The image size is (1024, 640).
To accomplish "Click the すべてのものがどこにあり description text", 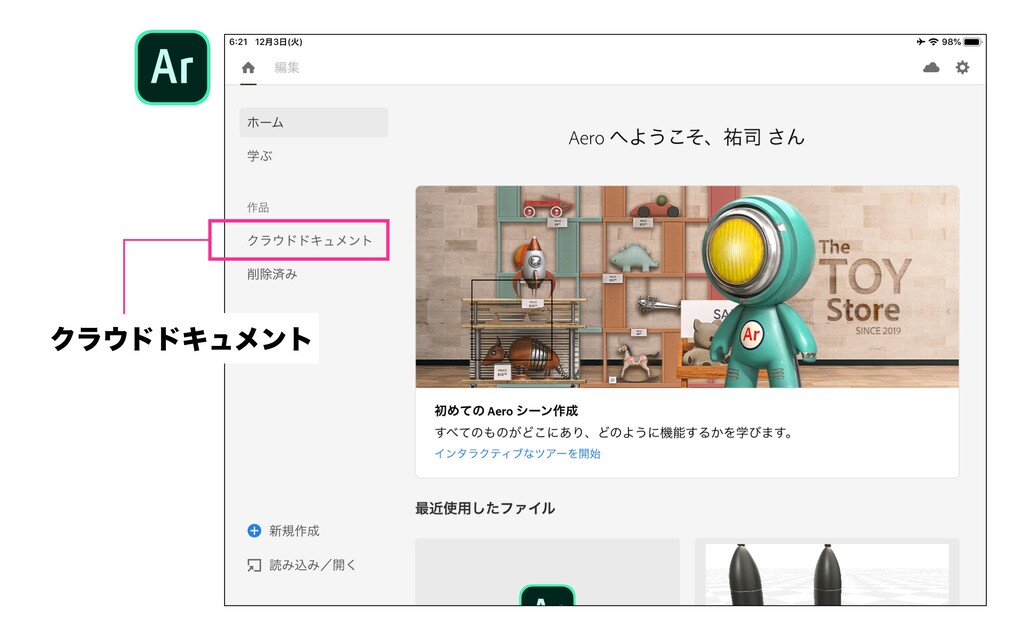I will (613, 432).
